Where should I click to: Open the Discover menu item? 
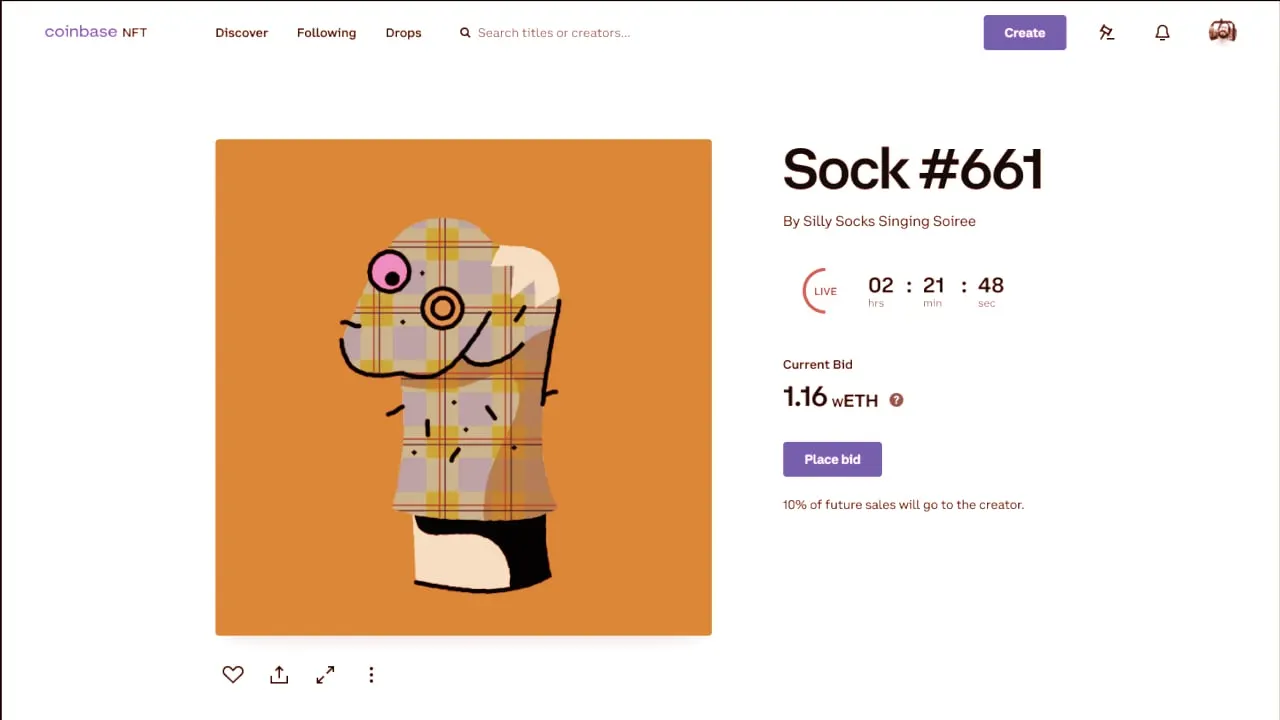[x=241, y=33]
